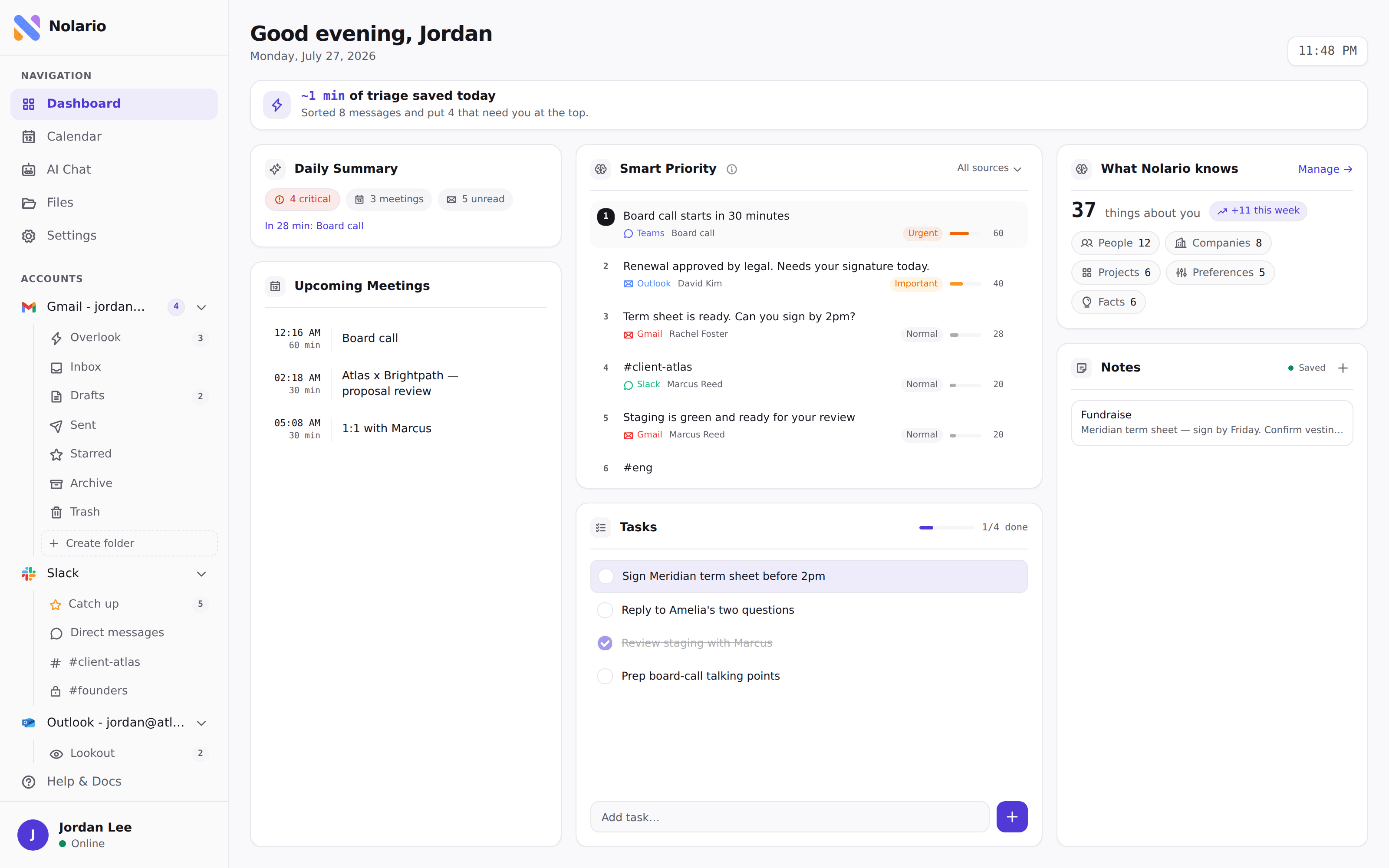The height and width of the screenshot is (868, 1389).
Task: Click the Files folder icon
Action: coord(29,203)
